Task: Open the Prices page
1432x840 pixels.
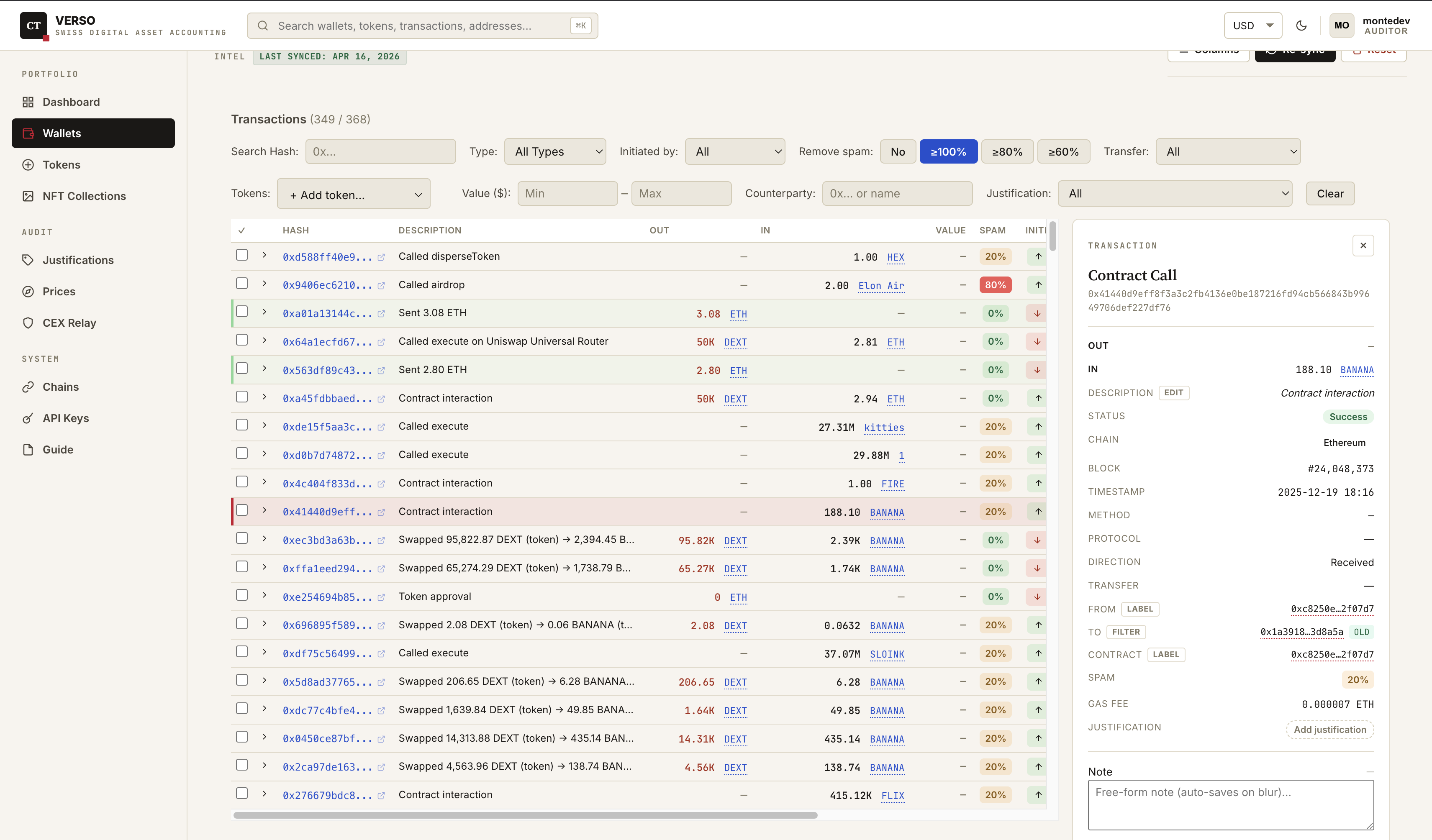Action: pyautogui.click(x=93, y=292)
